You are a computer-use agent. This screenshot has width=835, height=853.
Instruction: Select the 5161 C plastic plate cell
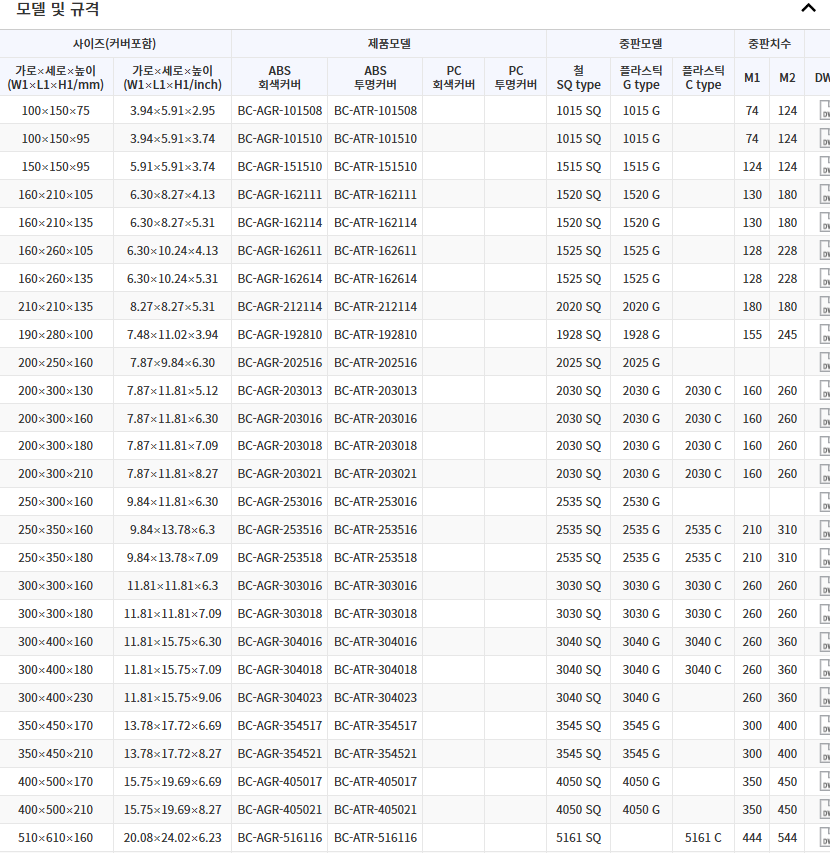click(703, 838)
